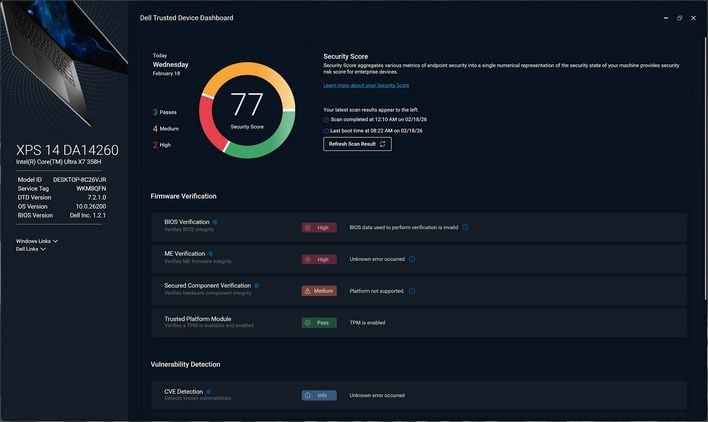Click the blue icon beside CVE Detection title
The height and width of the screenshot is (422, 708).
[x=209, y=391]
